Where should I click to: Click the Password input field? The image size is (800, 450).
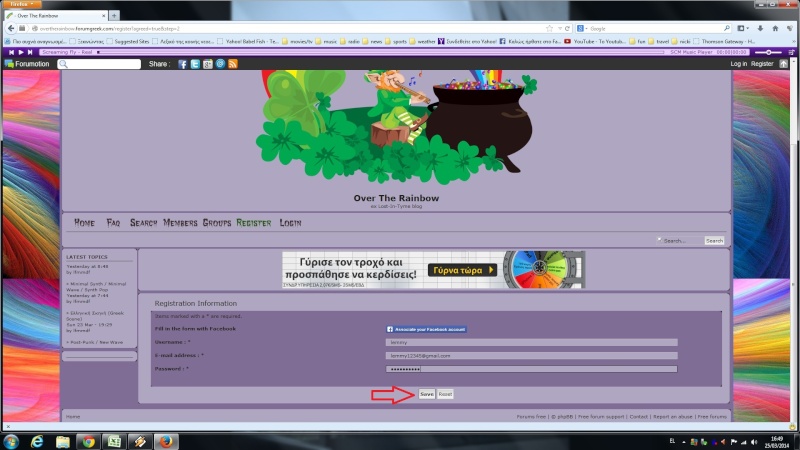pos(532,369)
